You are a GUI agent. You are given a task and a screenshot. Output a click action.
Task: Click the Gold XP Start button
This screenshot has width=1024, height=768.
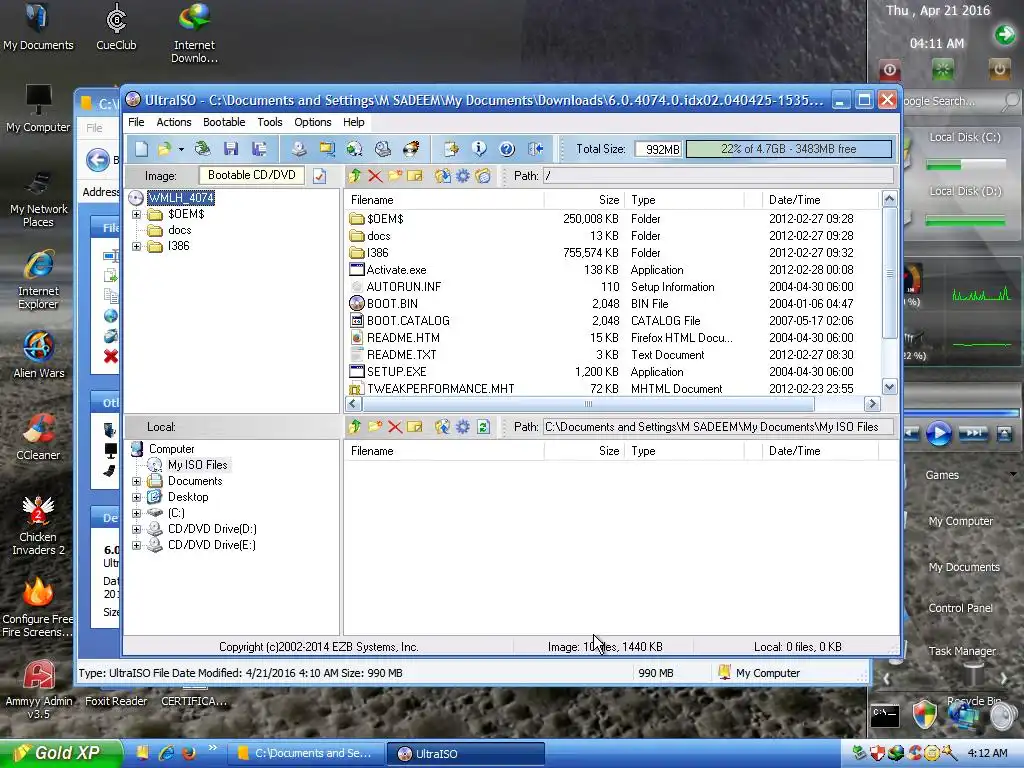pyautogui.click(x=61, y=753)
